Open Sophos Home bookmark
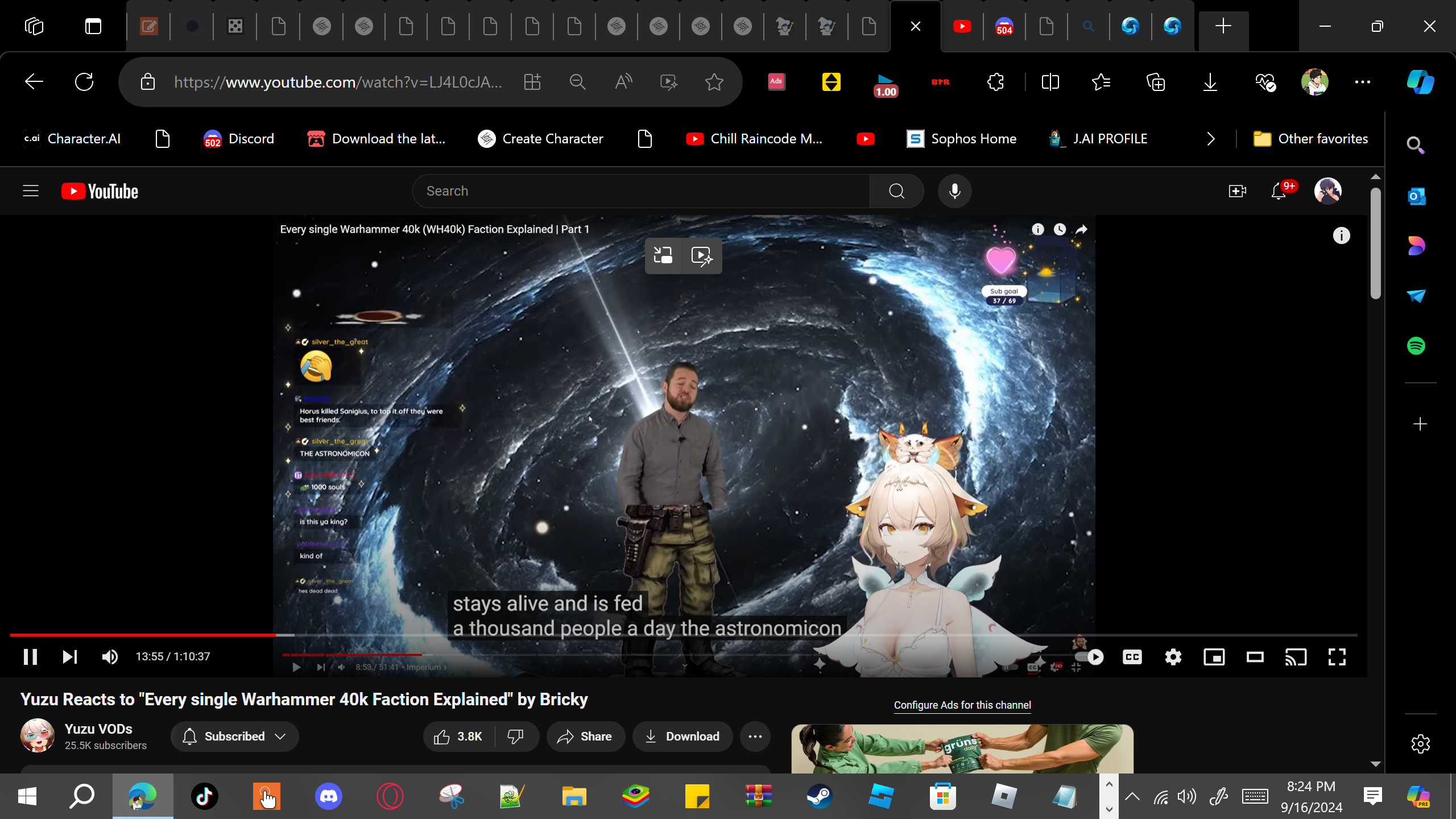The width and height of the screenshot is (1456, 819). point(961,139)
